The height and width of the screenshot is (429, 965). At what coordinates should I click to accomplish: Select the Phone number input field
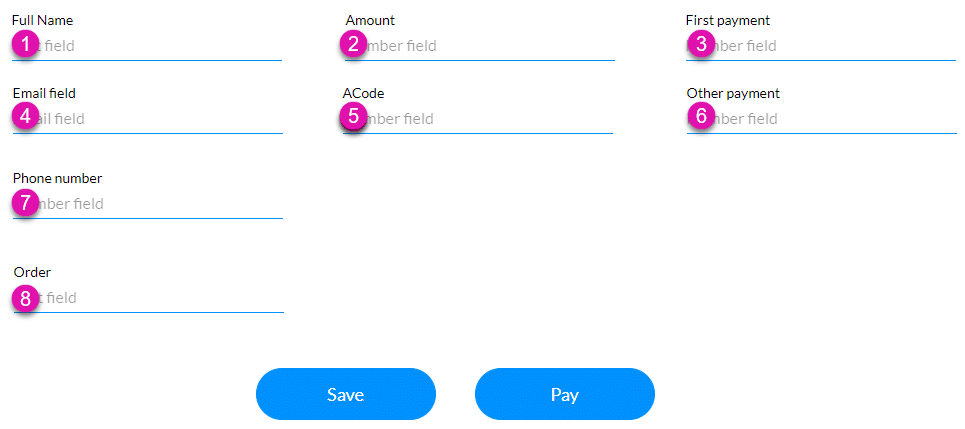point(160,204)
